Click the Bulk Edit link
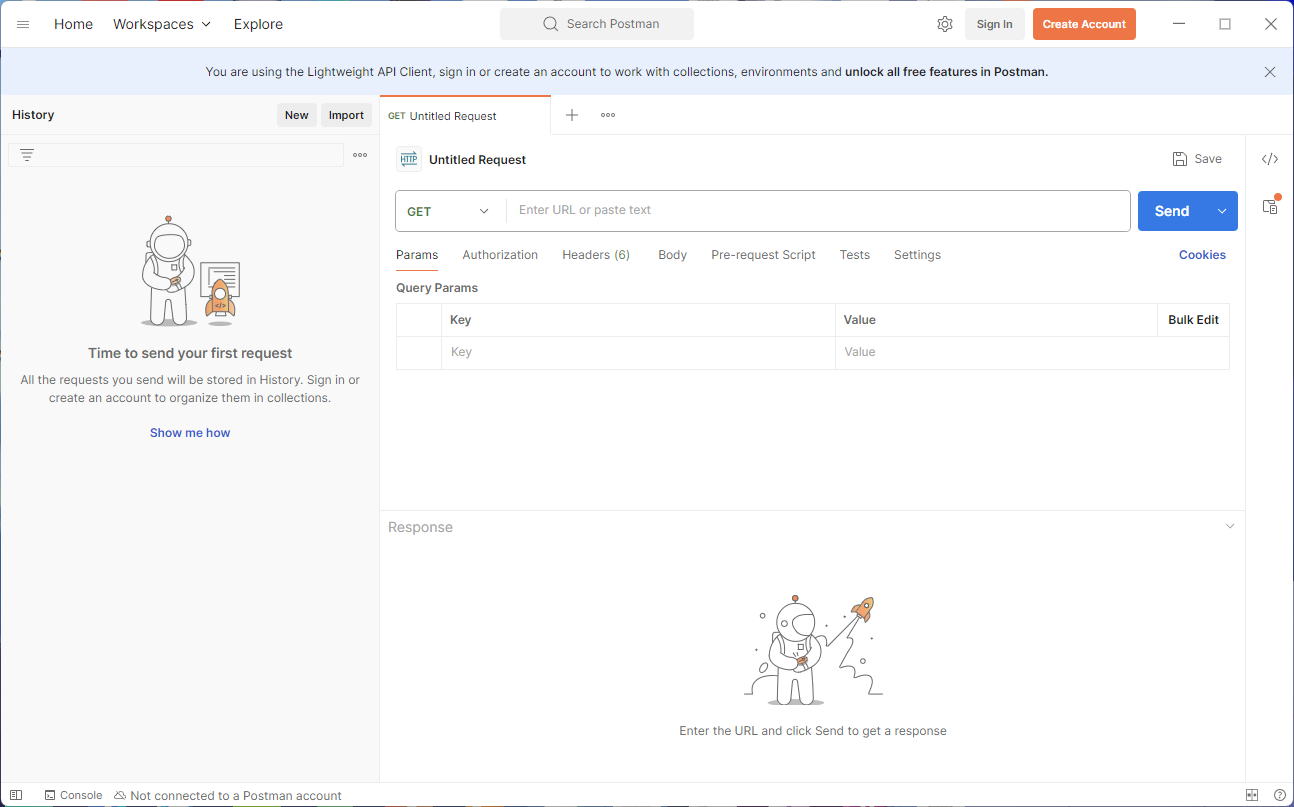This screenshot has width=1294, height=807. click(x=1193, y=320)
